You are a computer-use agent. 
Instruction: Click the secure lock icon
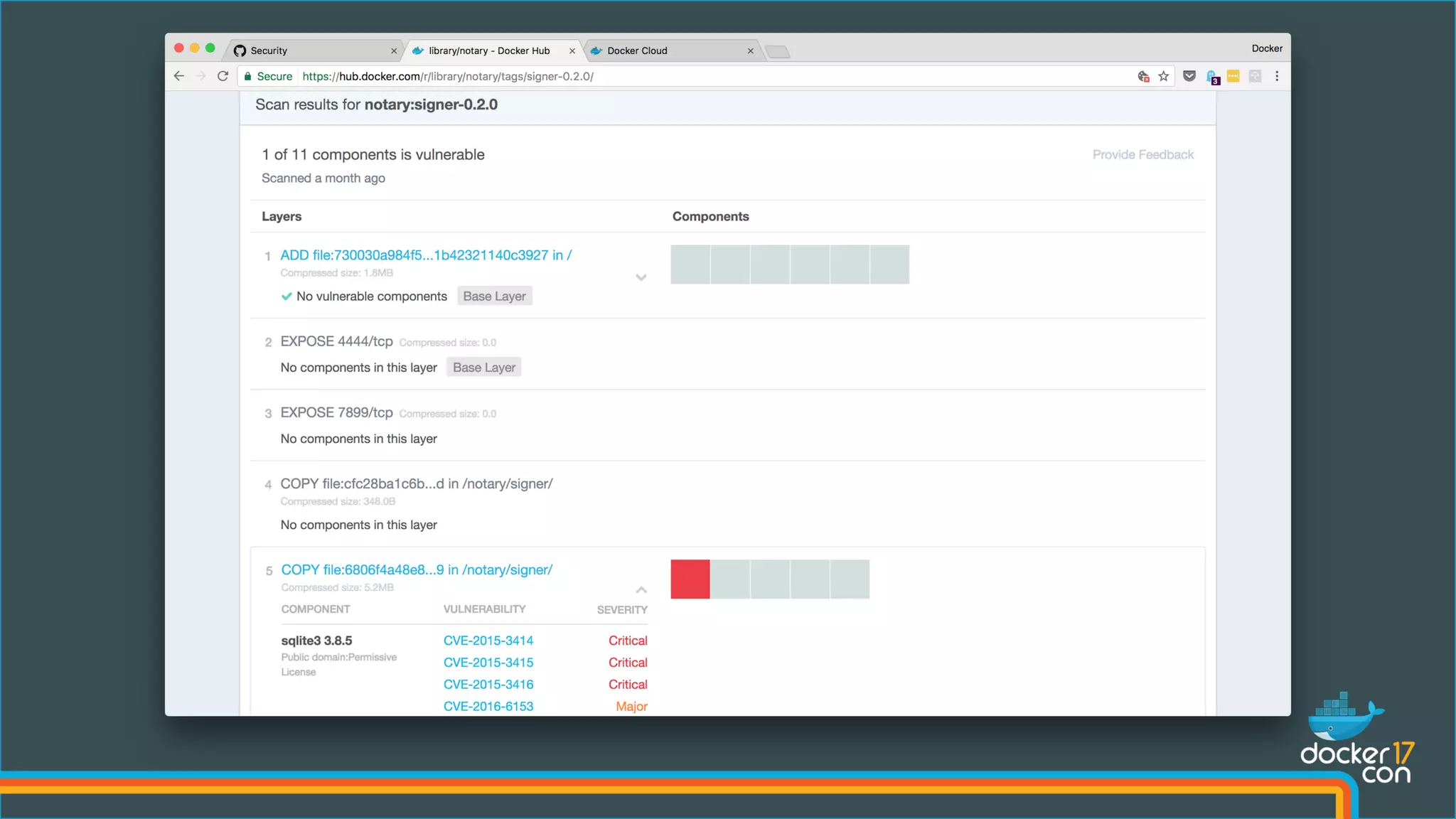tap(247, 76)
